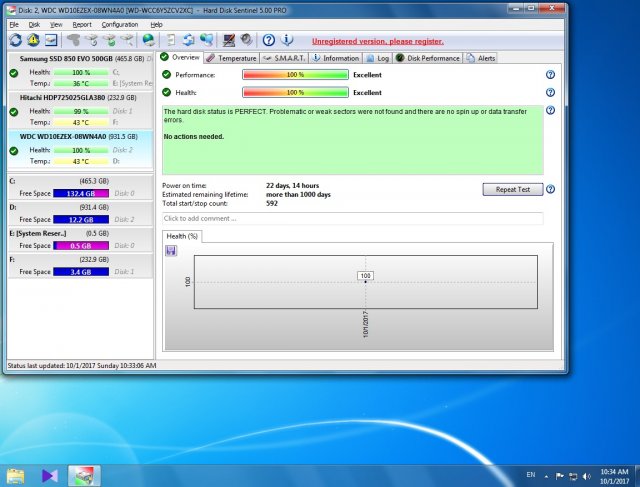Open Help via the blue question mark toolbar icon

(x=268, y=41)
